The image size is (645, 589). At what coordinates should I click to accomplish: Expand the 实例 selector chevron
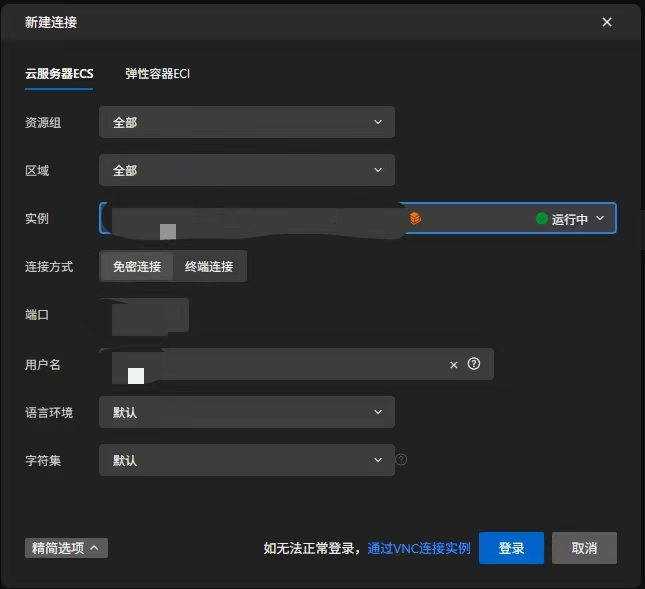[x=600, y=218]
